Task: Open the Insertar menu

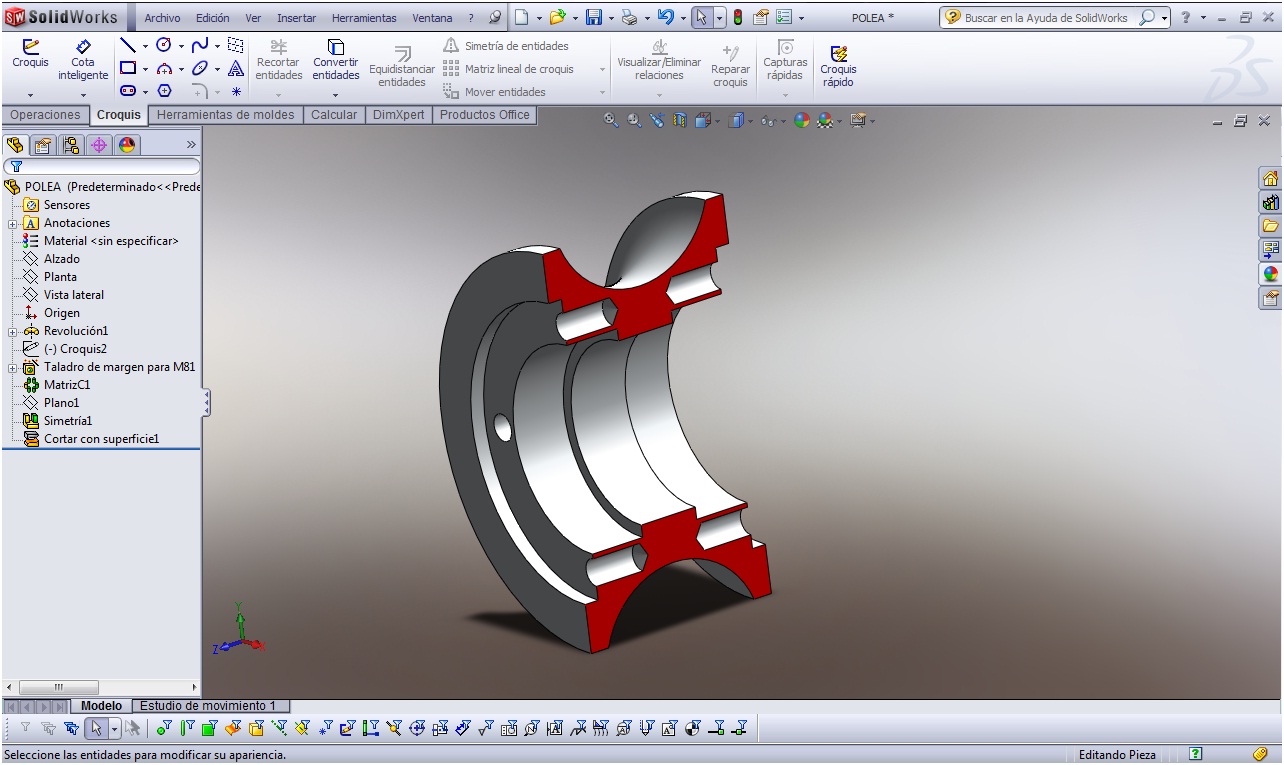Action: point(296,18)
